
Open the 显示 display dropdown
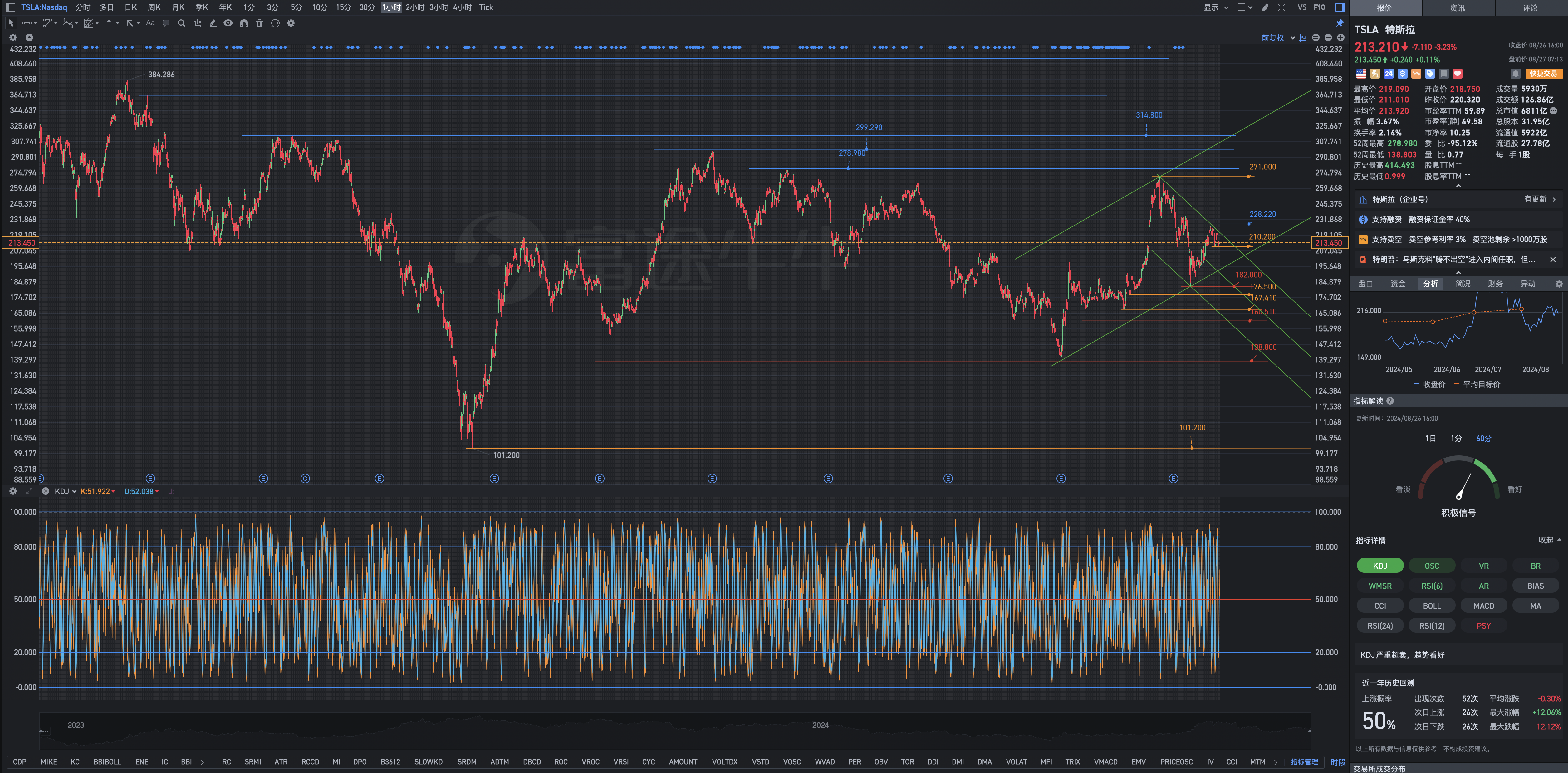[x=1216, y=7]
